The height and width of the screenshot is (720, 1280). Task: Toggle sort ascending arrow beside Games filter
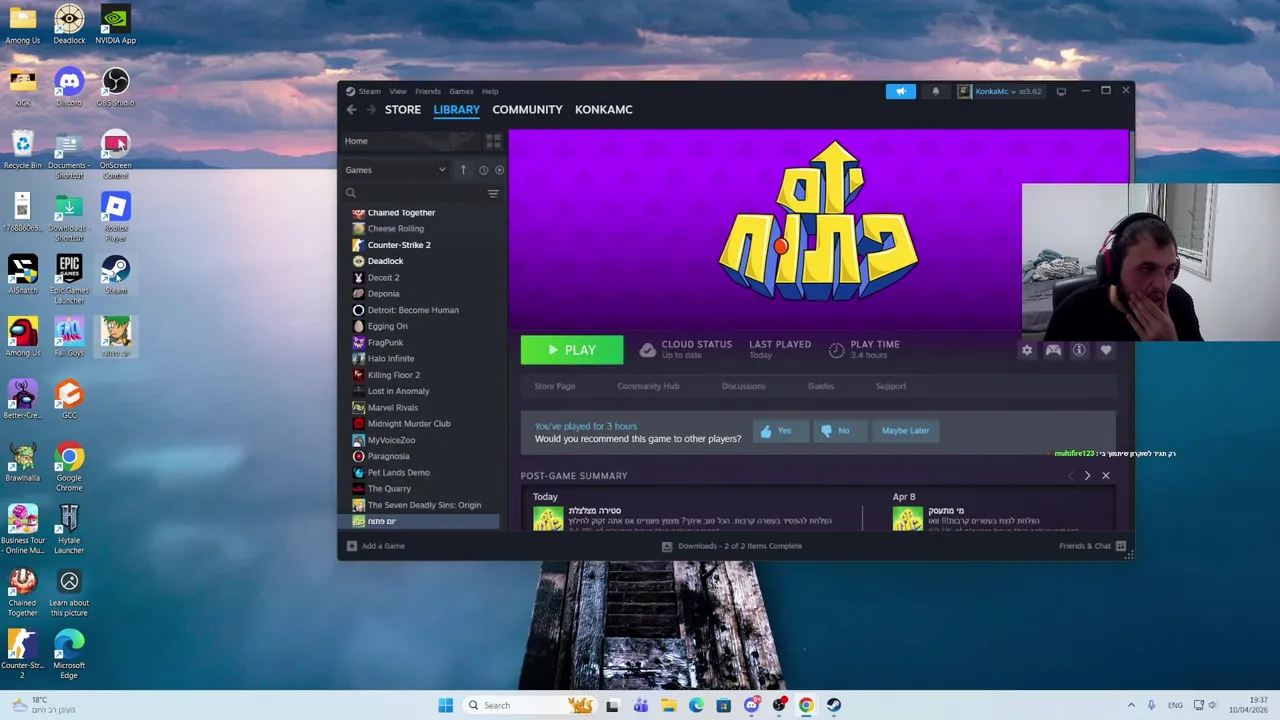point(463,170)
